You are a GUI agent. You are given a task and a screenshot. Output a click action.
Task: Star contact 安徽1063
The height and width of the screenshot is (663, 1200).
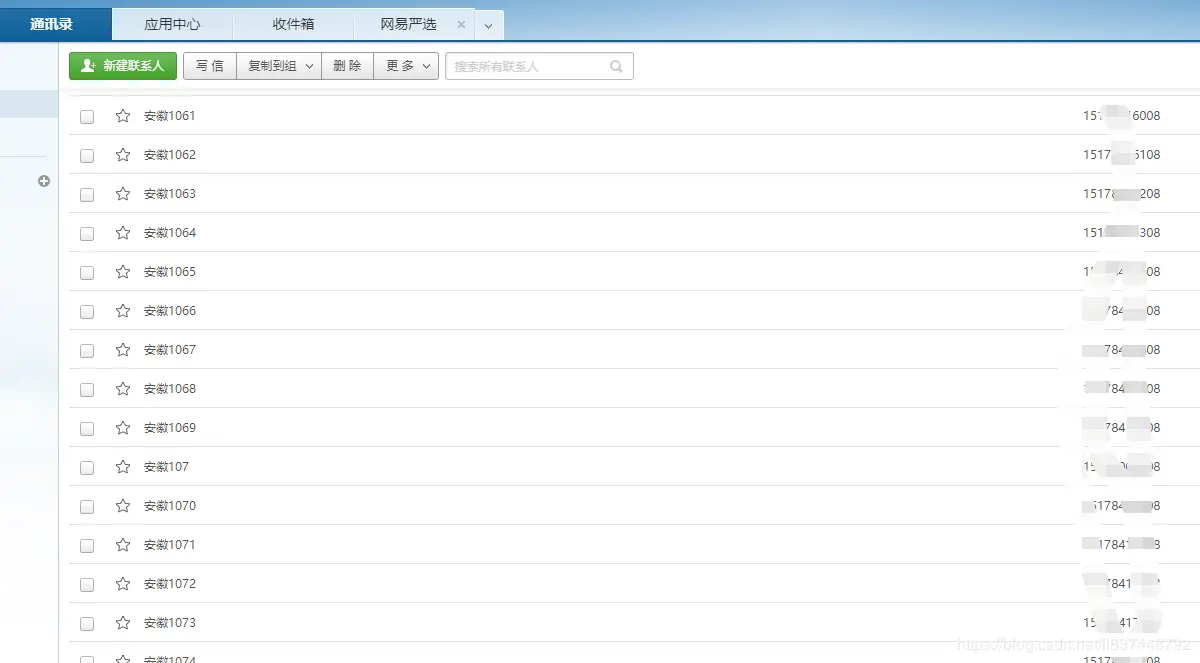point(123,194)
